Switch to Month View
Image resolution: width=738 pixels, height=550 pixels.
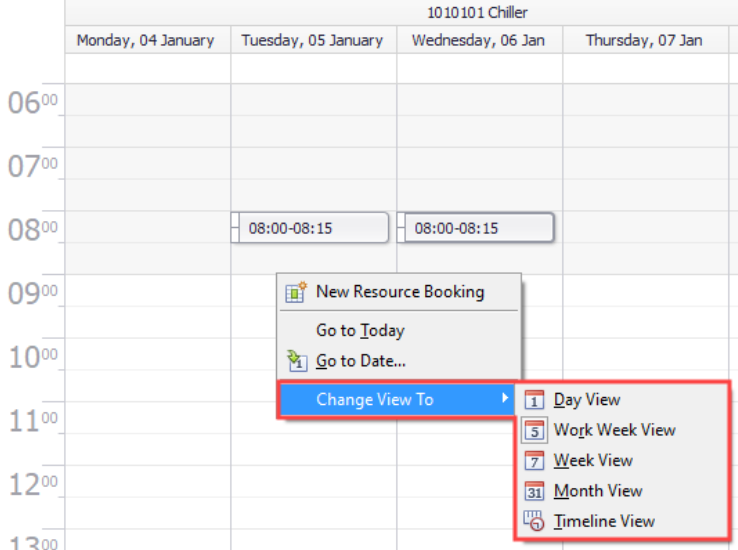(x=597, y=491)
